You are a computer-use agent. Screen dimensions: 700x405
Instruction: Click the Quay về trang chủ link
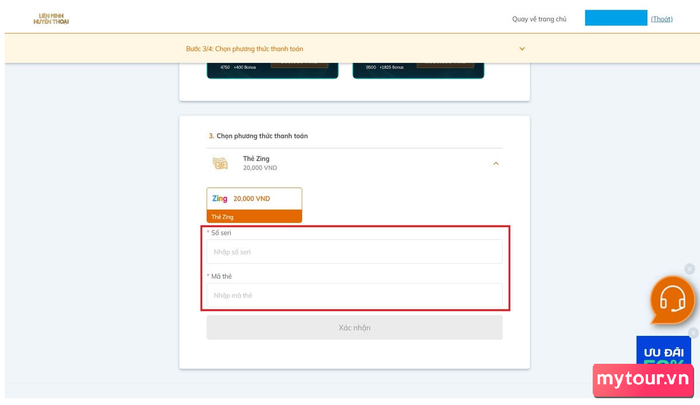(539, 19)
